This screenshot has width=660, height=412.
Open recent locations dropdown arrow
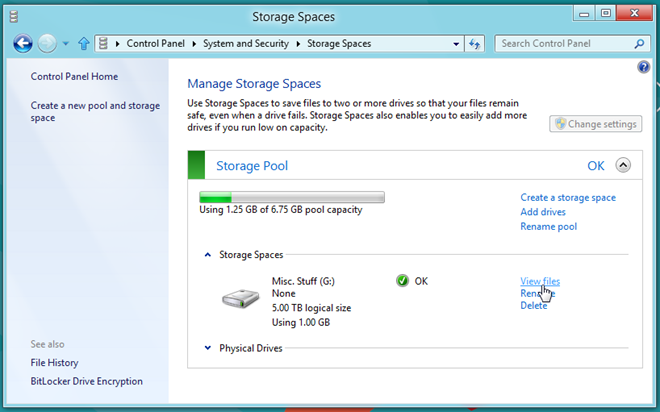(x=66, y=43)
